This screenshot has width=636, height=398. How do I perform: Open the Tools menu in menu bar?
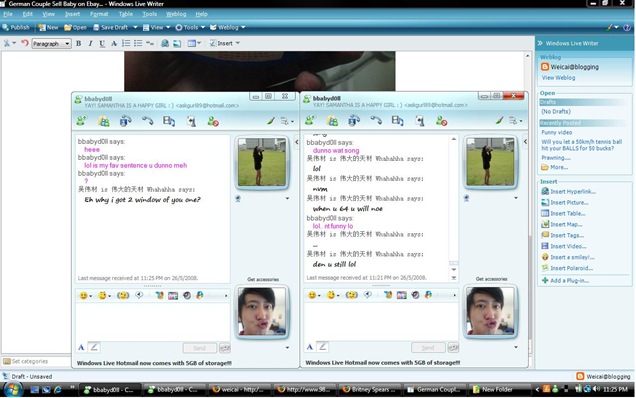149,14
